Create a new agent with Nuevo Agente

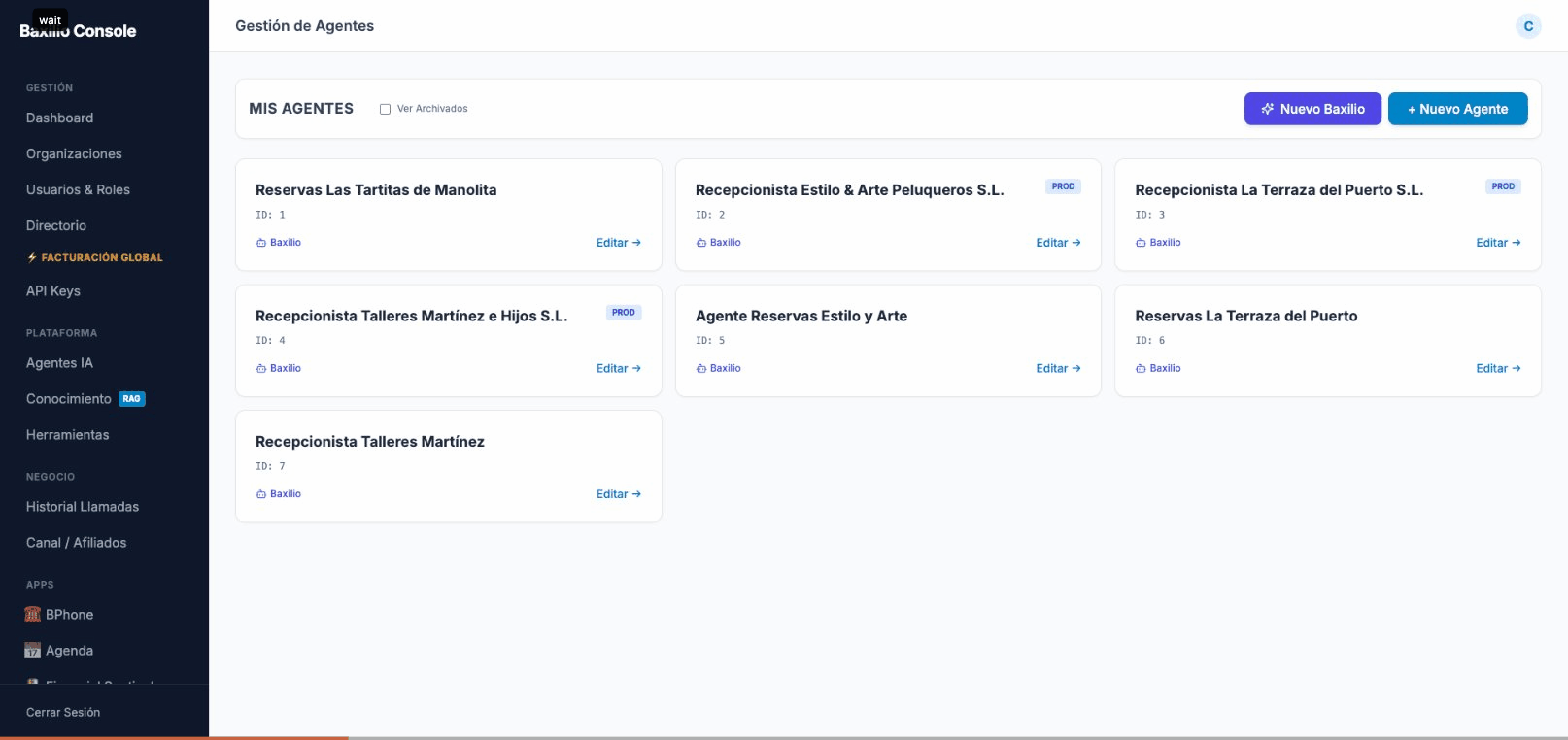pyautogui.click(x=1457, y=109)
